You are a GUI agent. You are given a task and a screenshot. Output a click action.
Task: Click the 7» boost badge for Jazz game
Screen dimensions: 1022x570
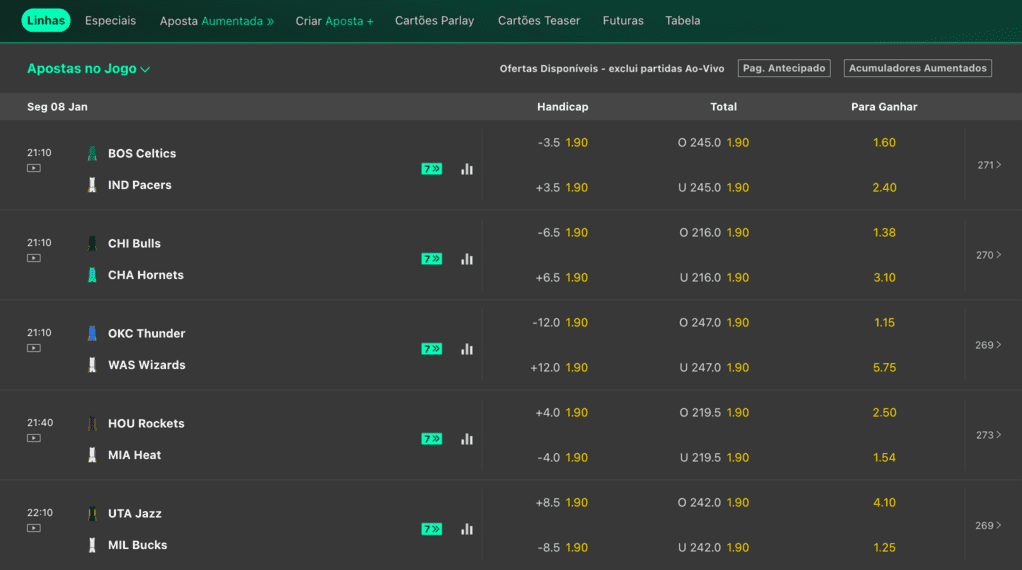pyautogui.click(x=431, y=529)
